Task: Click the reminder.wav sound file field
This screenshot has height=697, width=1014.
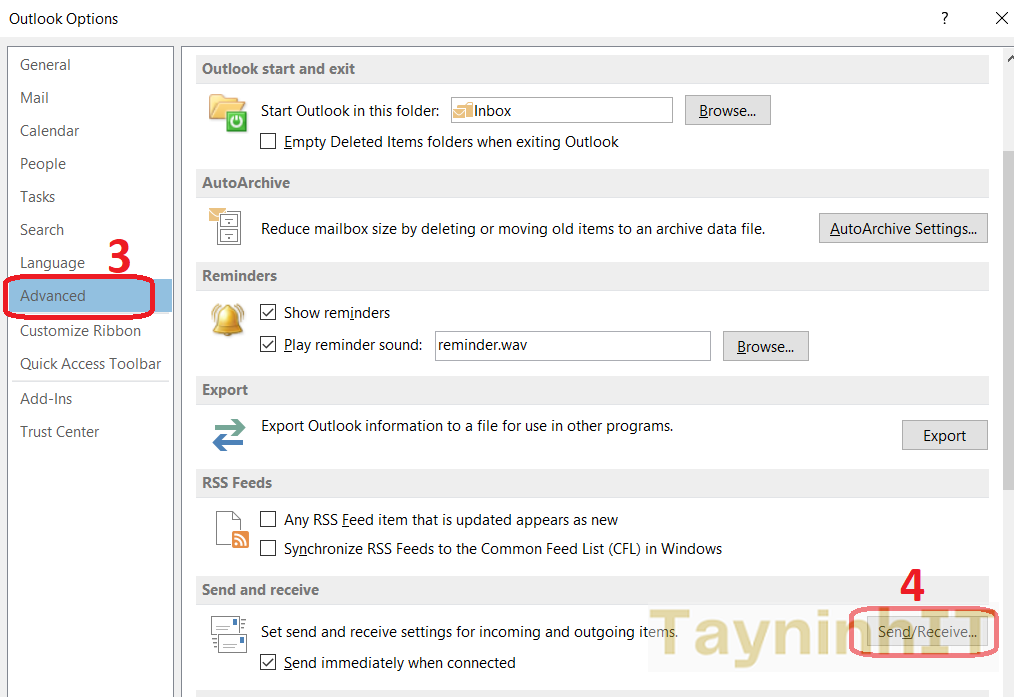Action: click(572, 346)
